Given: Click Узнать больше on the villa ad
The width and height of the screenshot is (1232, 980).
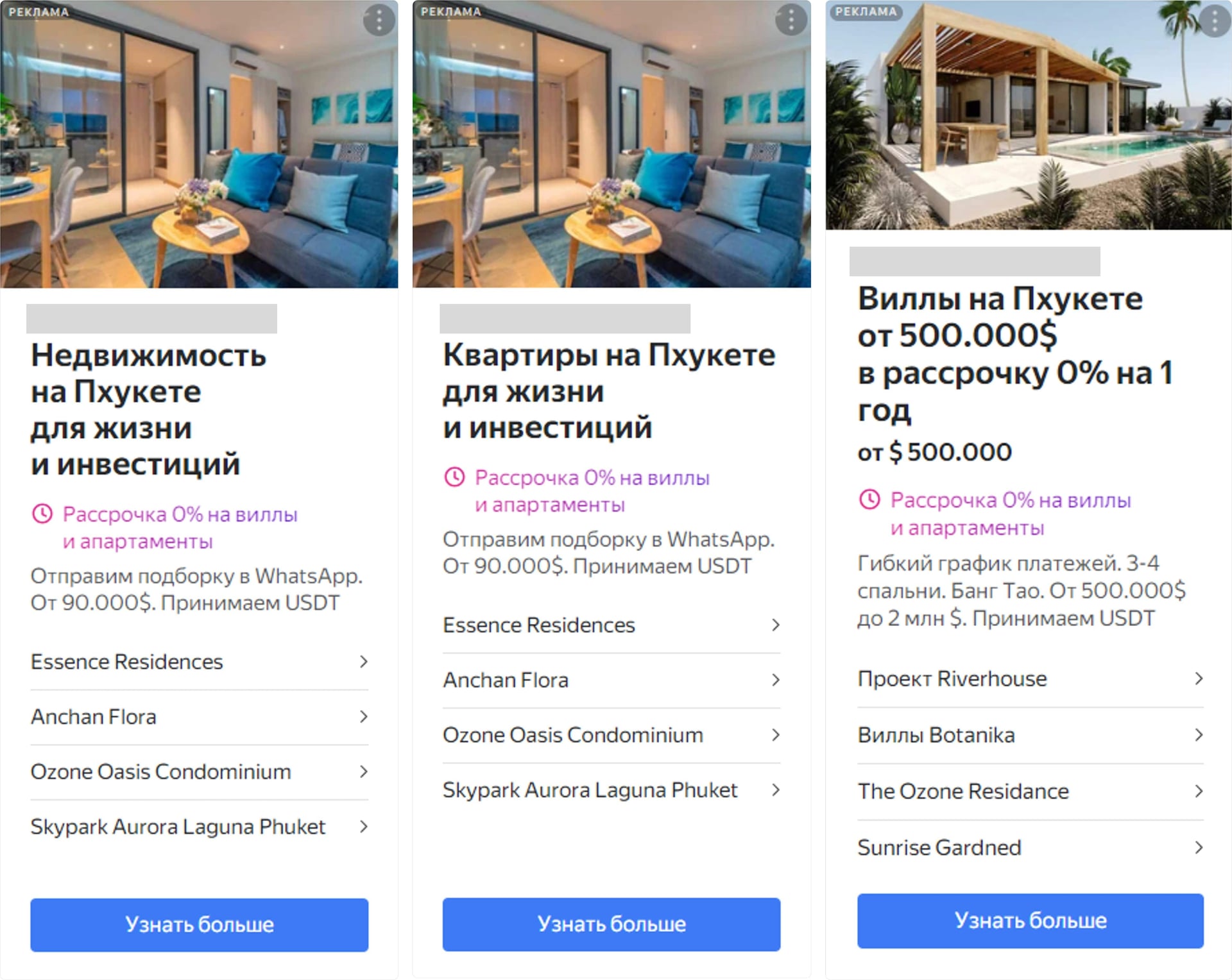Looking at the screenshot, I should click(1027, 921).
